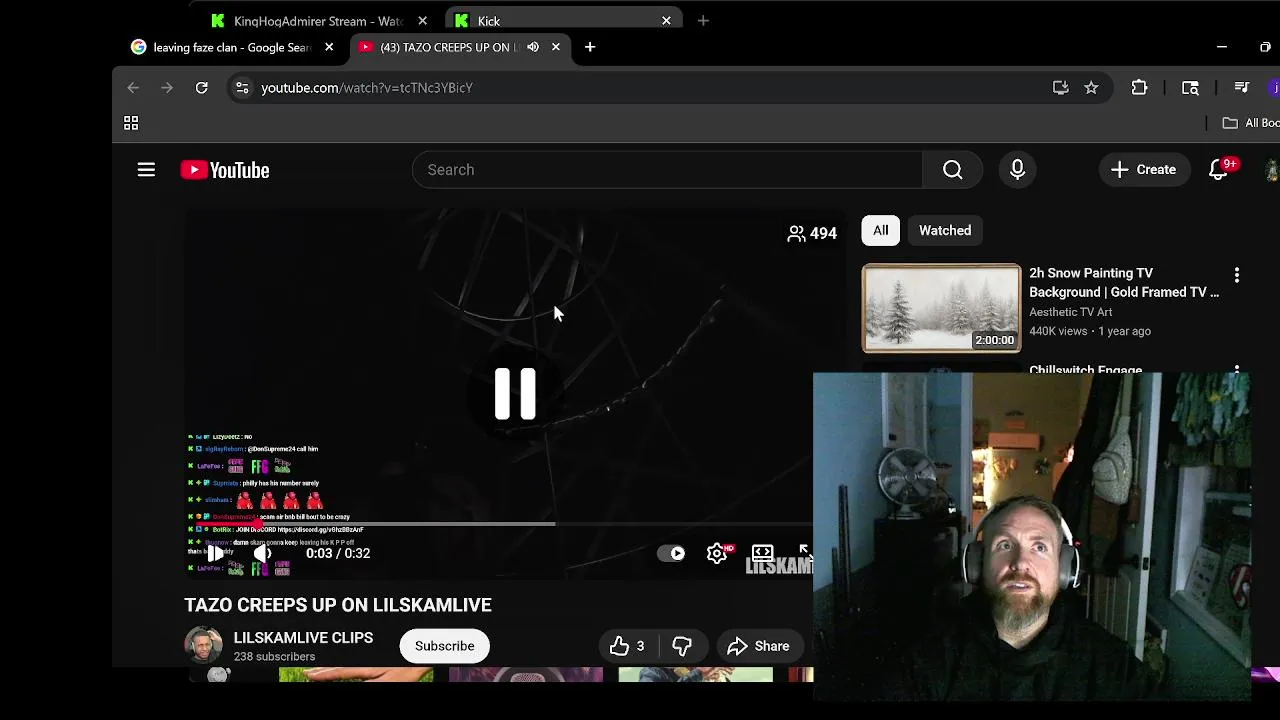Toggle the autoplay switch
This screenshot has height=720, width=1280.
pos(671,553)
